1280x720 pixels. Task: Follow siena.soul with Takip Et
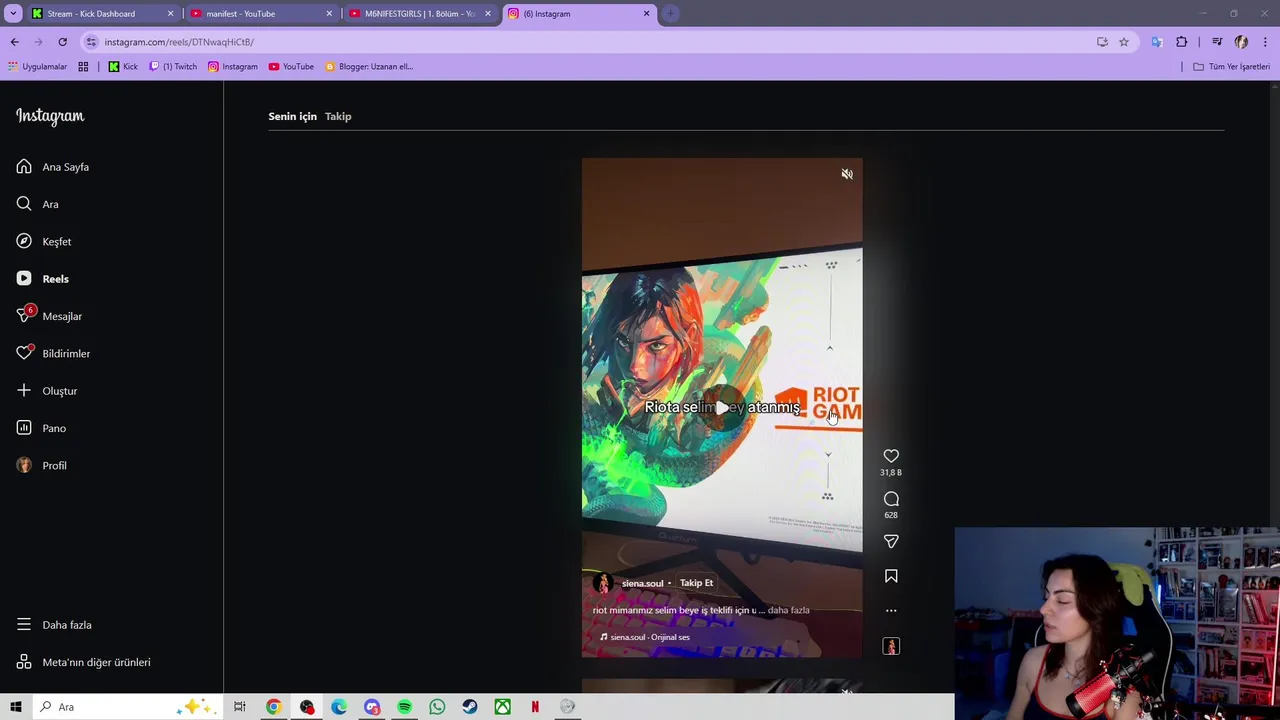pos(696,583)
